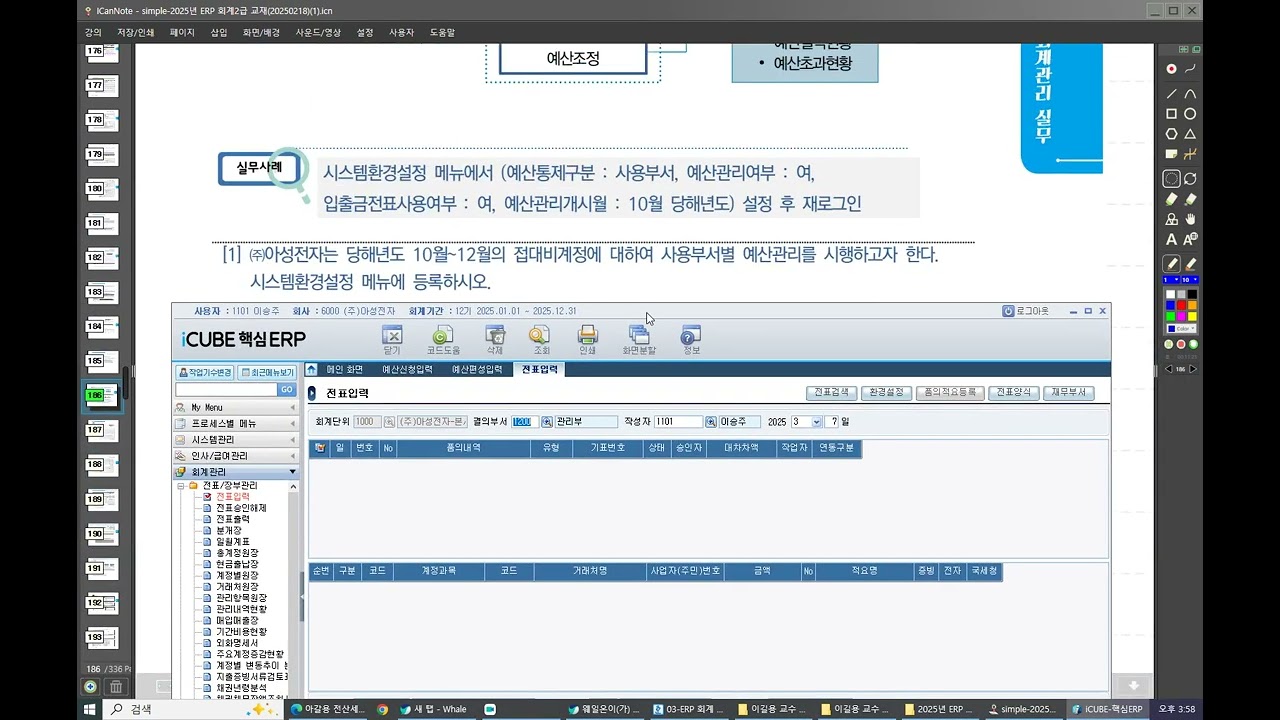This screenshot has height=720, width=1280.
Task: Expand the 시스템관리 section
Action: (236, 440)
